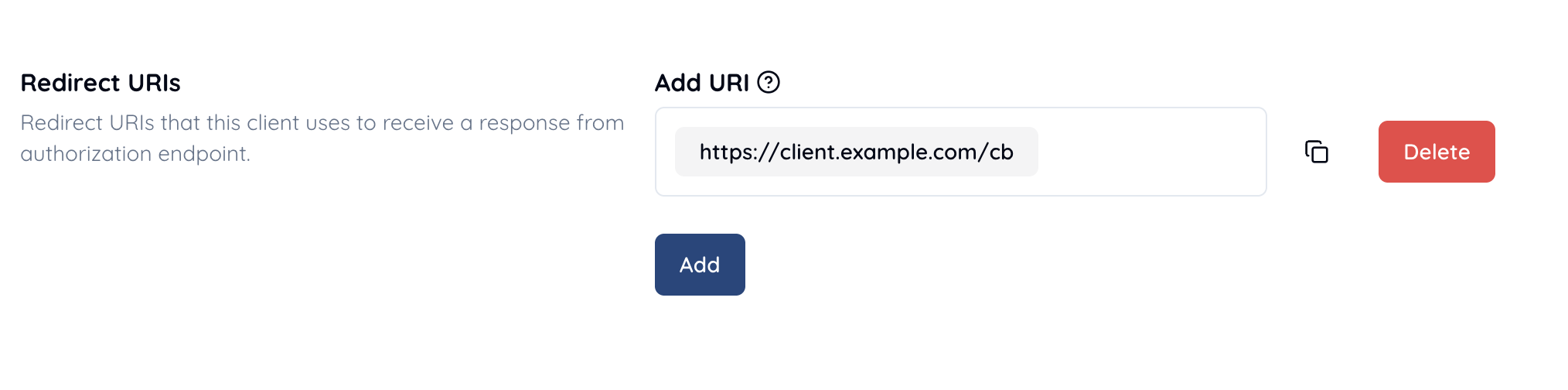The width and height of the screenshot is (1568, 390).
Task: Delete the client.example.com redirect URI
Action: click(x=1436, y=152)
